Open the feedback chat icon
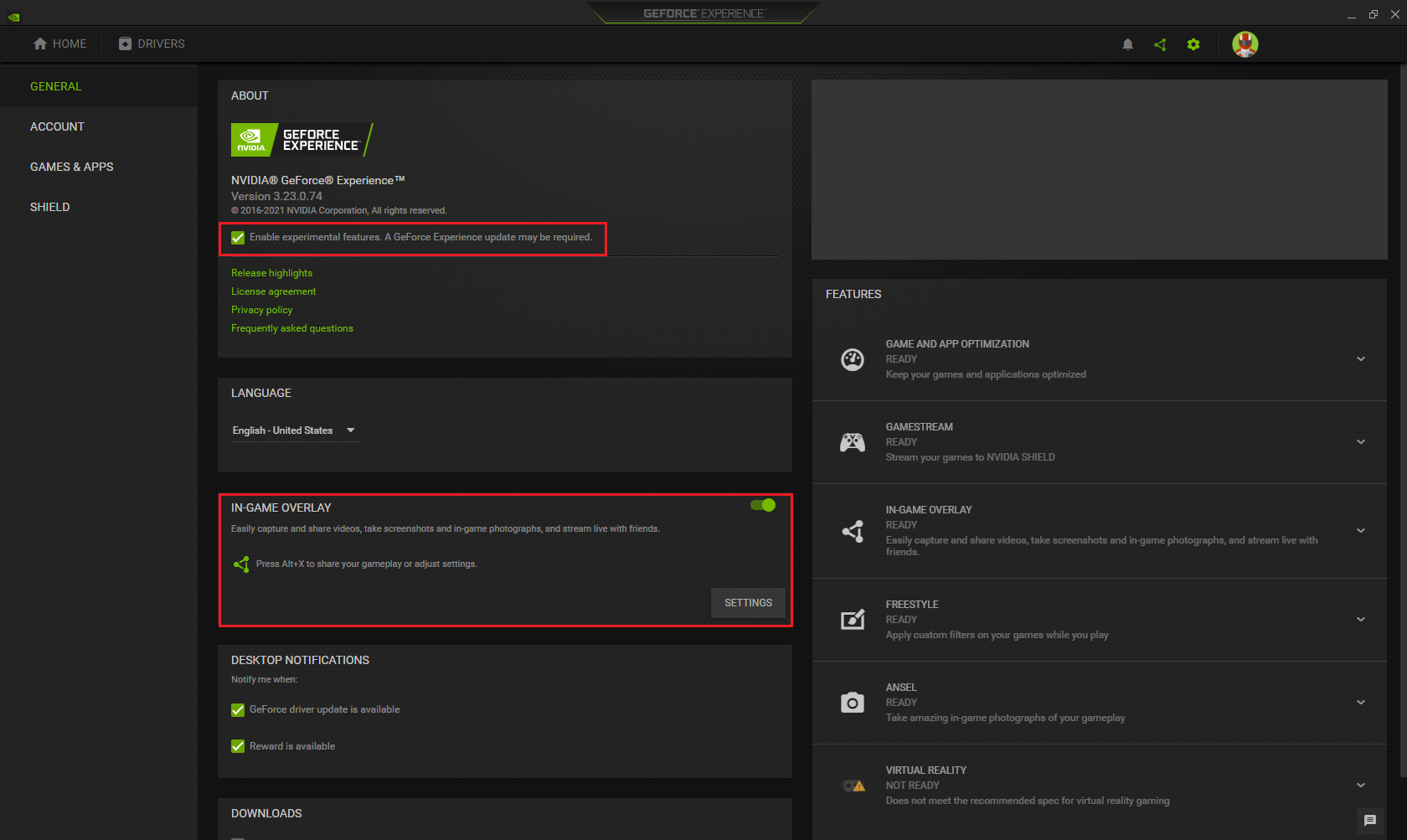This screenshot has height=840, width=1407. point(1370,821)
